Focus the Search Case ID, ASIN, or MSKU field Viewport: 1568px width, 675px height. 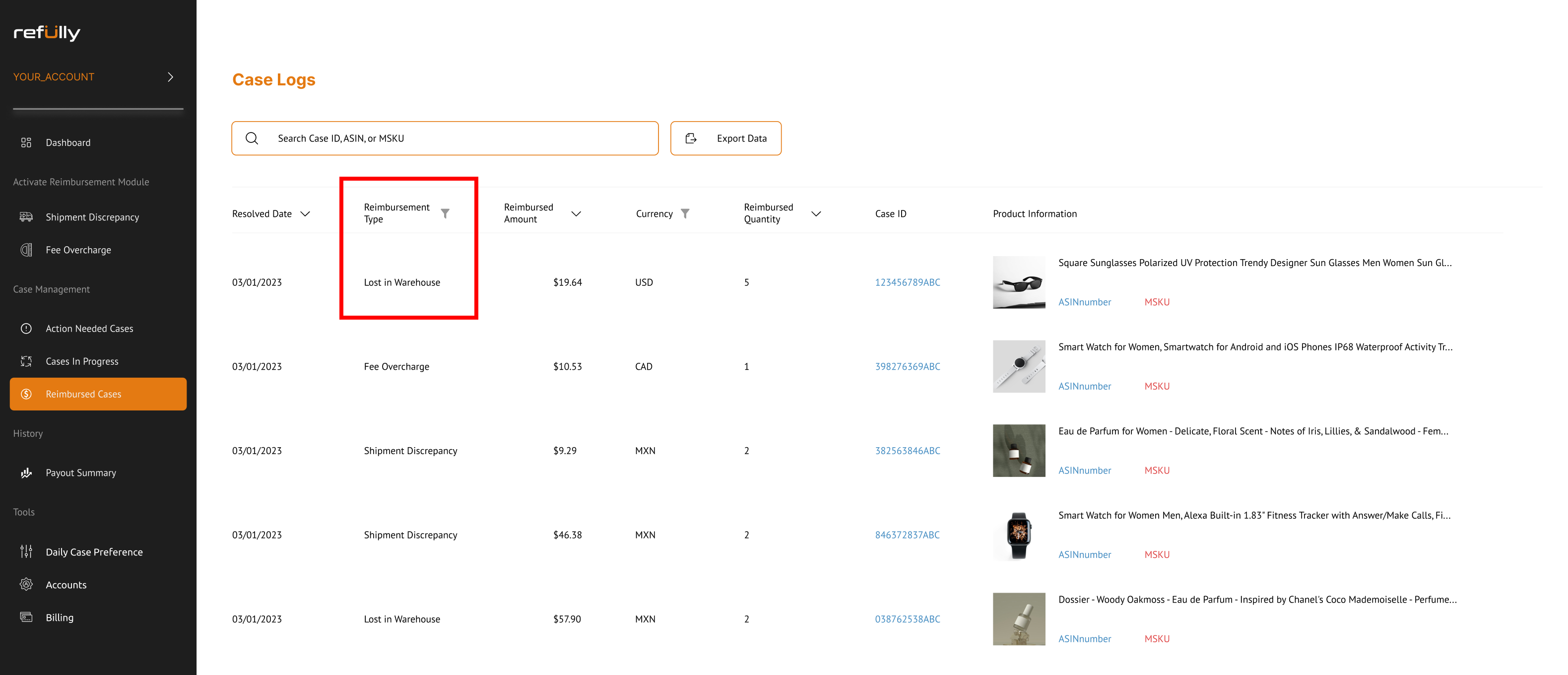445,139
